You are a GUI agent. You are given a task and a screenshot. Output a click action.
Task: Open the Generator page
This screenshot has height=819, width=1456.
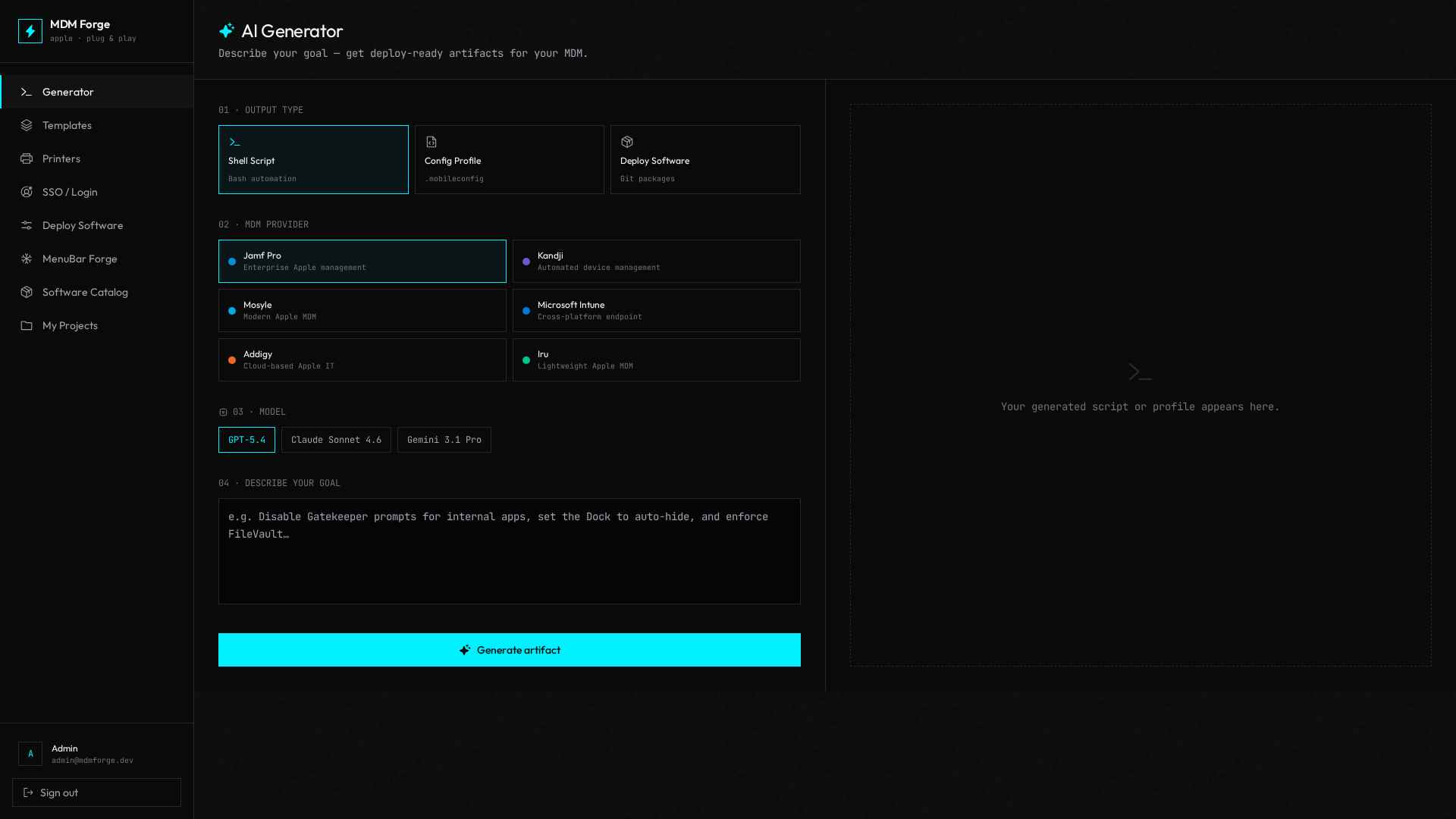pyautogui.click(x=96, y=92)
